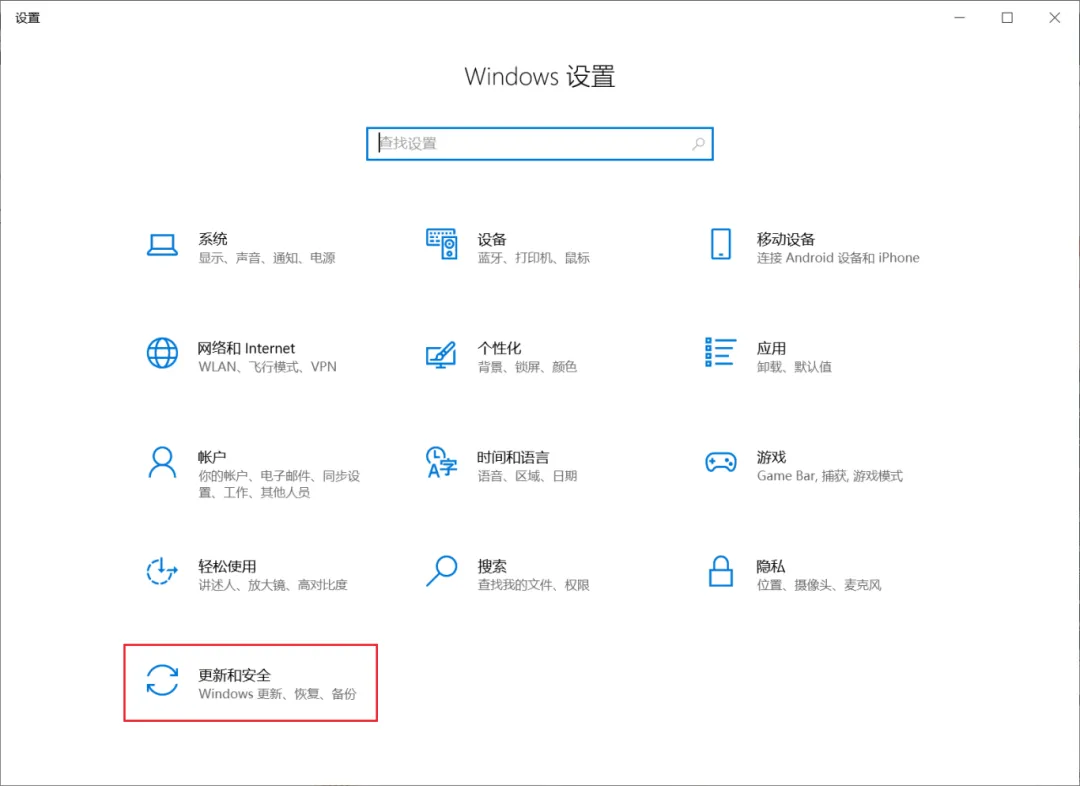Click the text 语音、区域、日期
This screenshot has height=786, width=1080.
pos(527,475)
